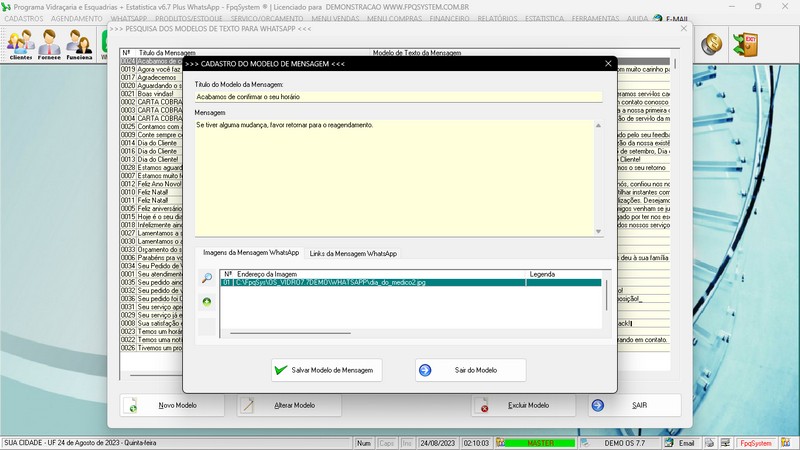Click the Alterar Modelo pencil icon
This screenshot has height=450, width=800.
tap(247, 405)
